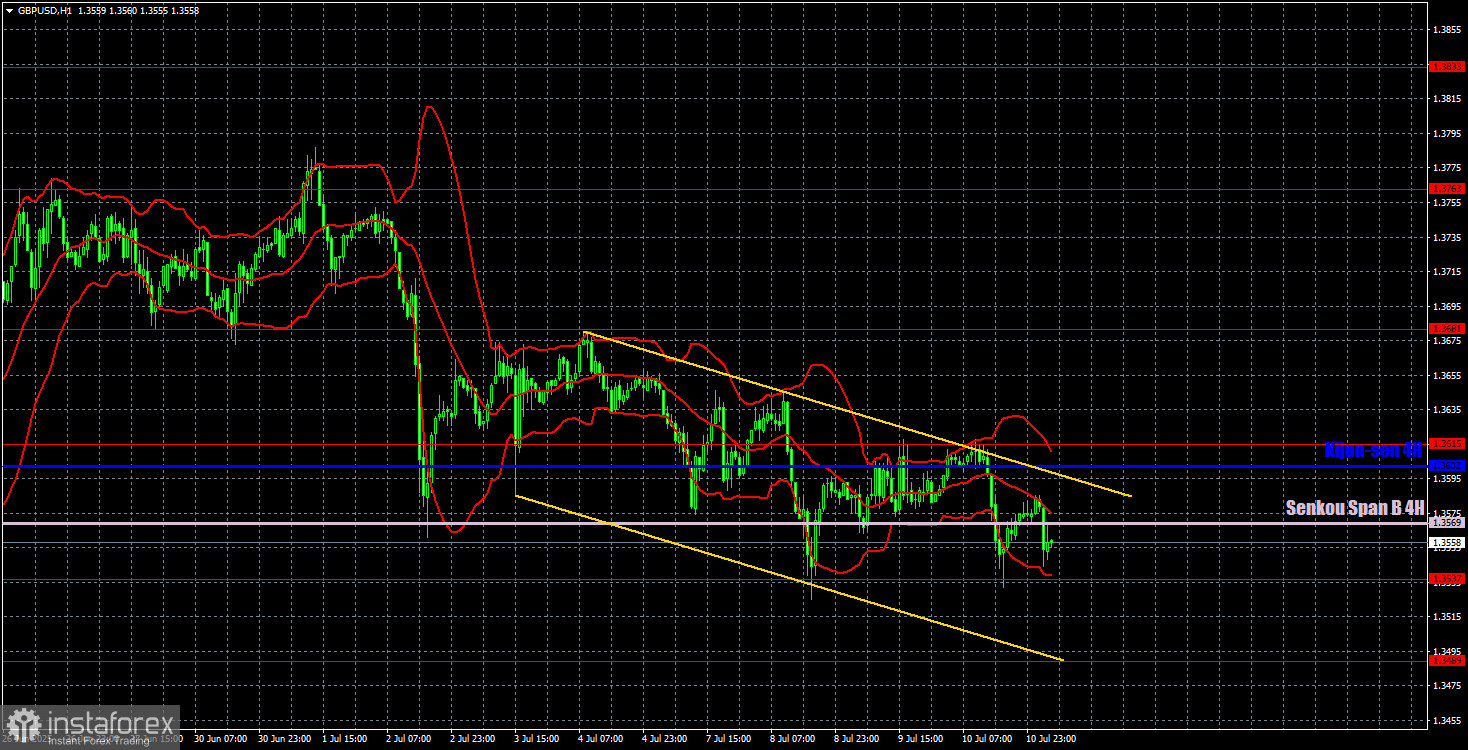Click the blue Kijun-sen price tag on the axis
Image resolution: width=1468 pixels, height=750 pixels.
pos(1447,465)
